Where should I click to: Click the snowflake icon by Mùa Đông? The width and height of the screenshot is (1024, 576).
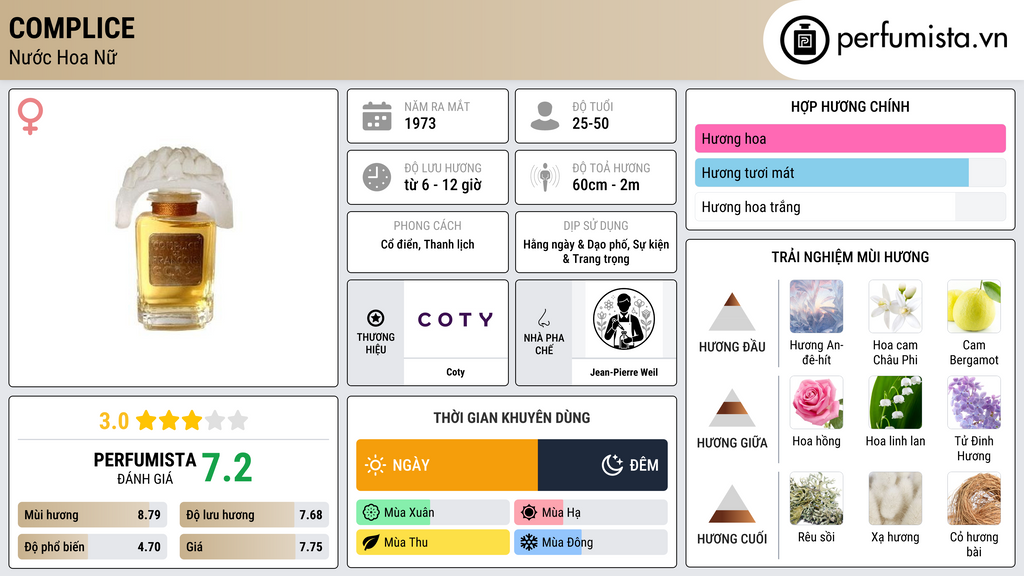coord(529,543)
